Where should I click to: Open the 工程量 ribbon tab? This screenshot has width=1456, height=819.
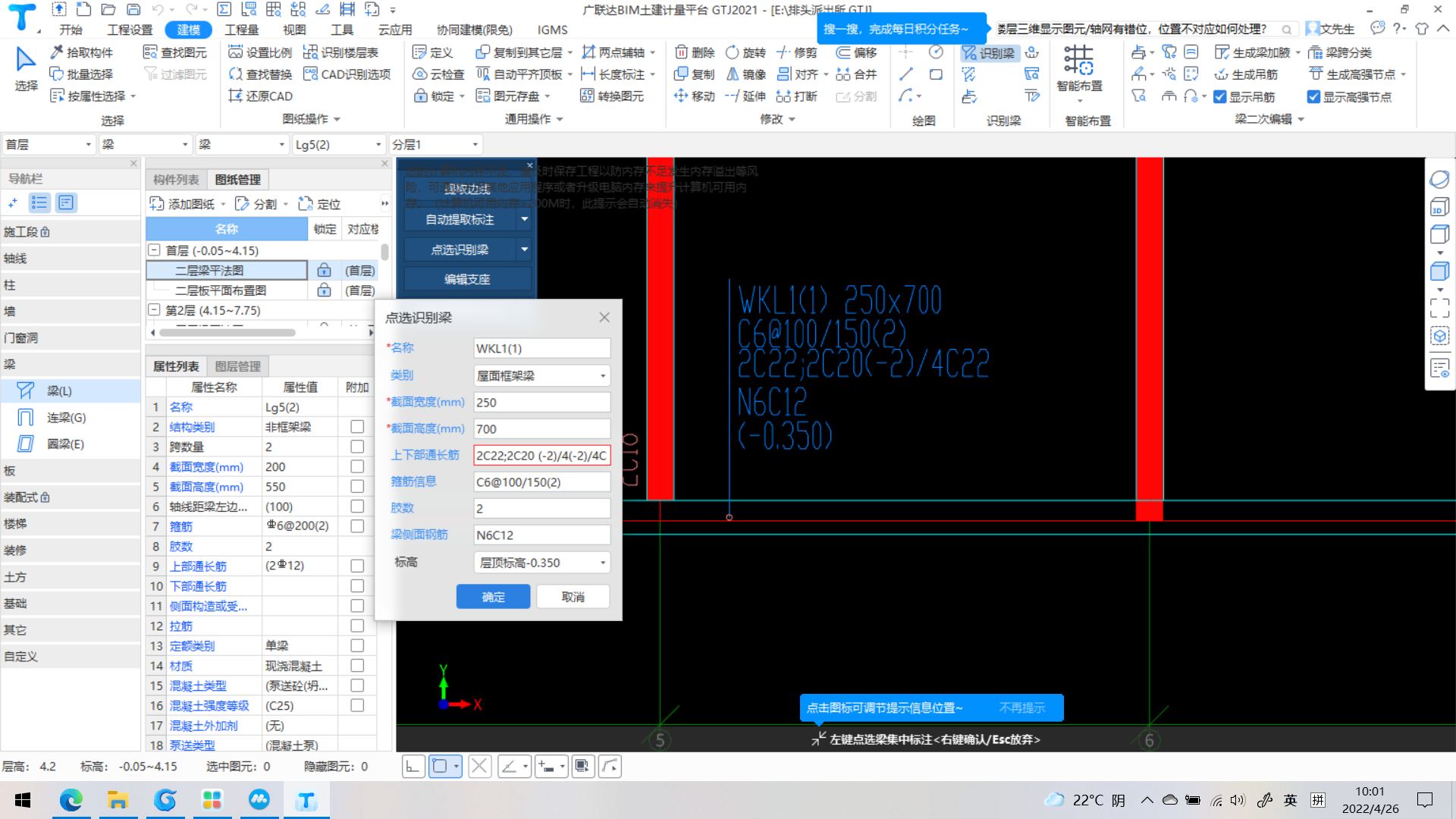click(242, 30)
